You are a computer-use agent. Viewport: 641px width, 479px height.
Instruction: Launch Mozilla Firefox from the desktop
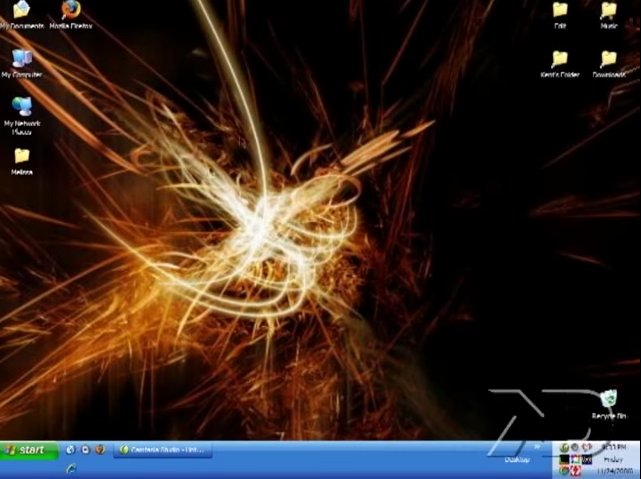(x=71, y=15)
